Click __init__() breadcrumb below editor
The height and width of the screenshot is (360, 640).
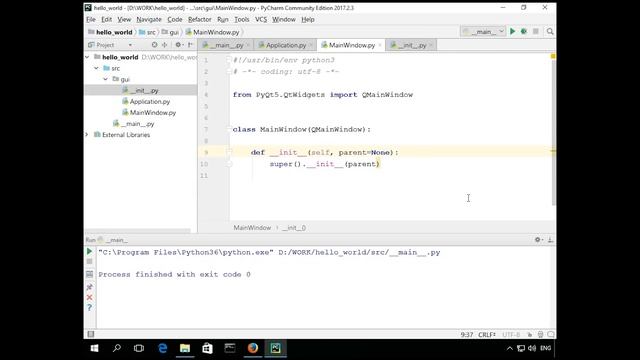pos(294,228)
